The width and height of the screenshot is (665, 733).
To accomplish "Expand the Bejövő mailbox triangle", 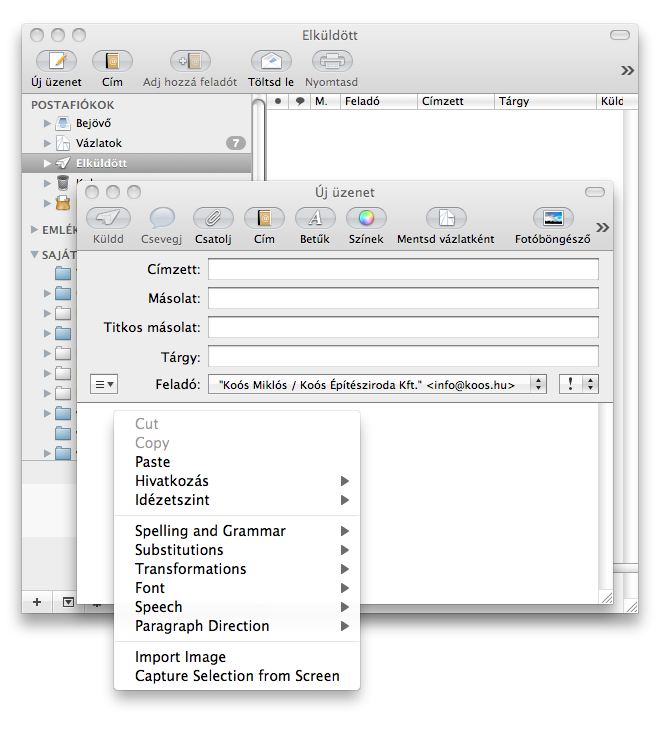I will pyautogui.click(x=47, y=123).
